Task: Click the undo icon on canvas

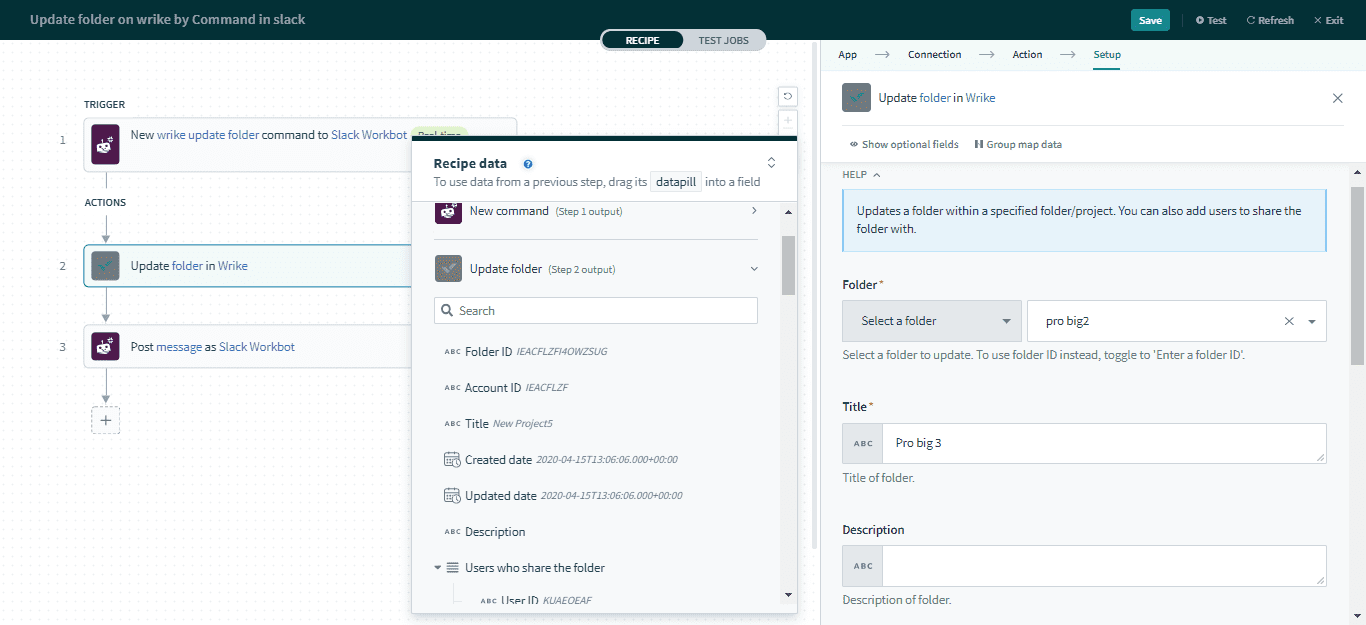Action: 788,96
